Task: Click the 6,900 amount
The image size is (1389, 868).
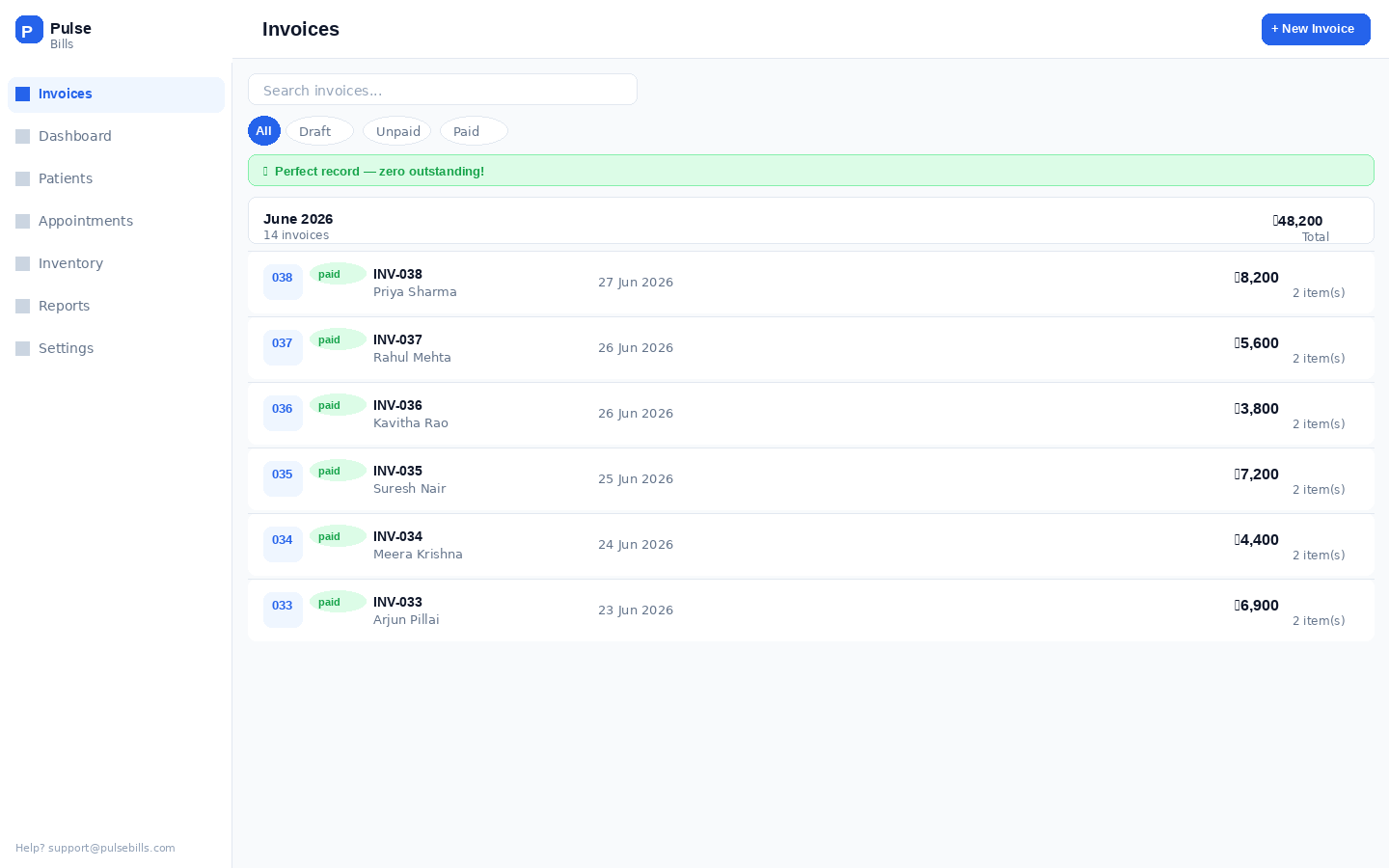Action: 1257,606
